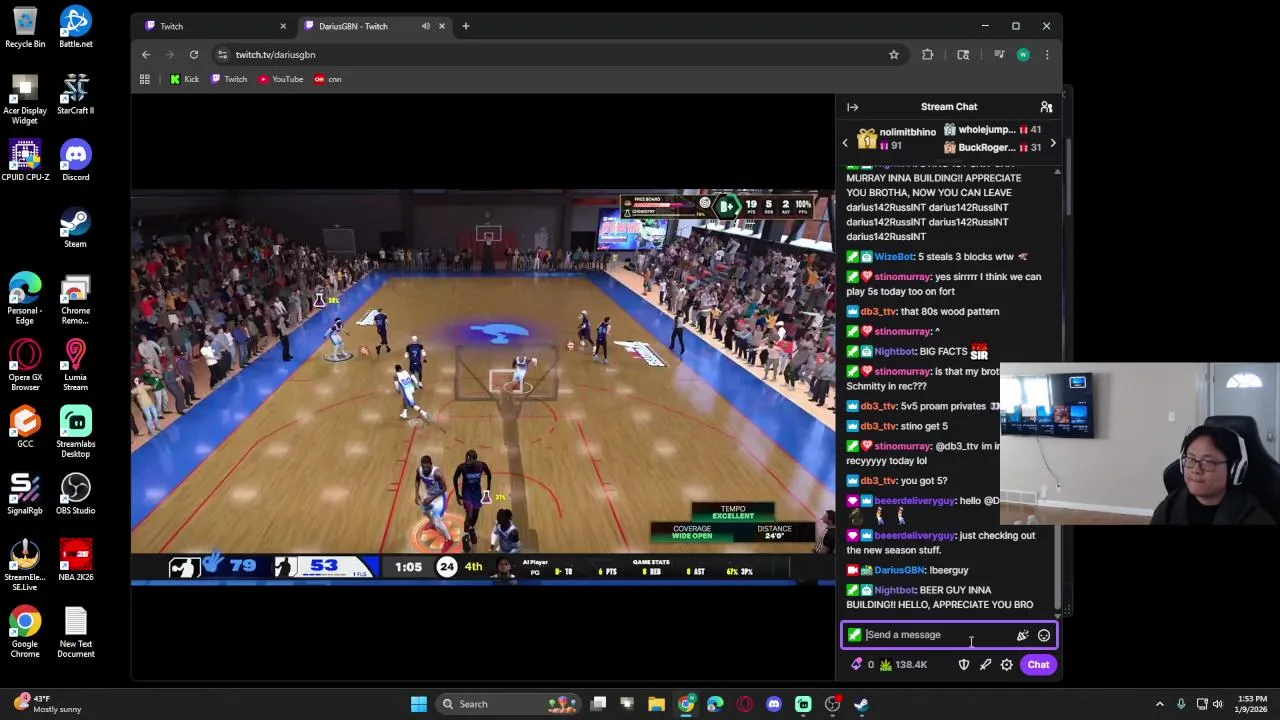Open a new browser tab
This screenshot has width=1280, height=720.
tap(465, 26)
